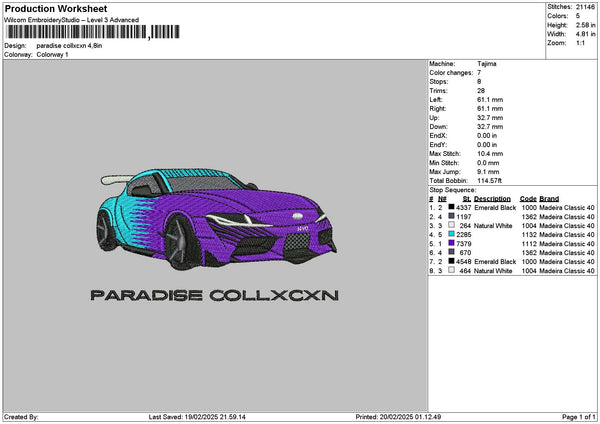Click the black swatch in stop row 1
The height and width of the screenshot is (424, 600).
[452, 207]
